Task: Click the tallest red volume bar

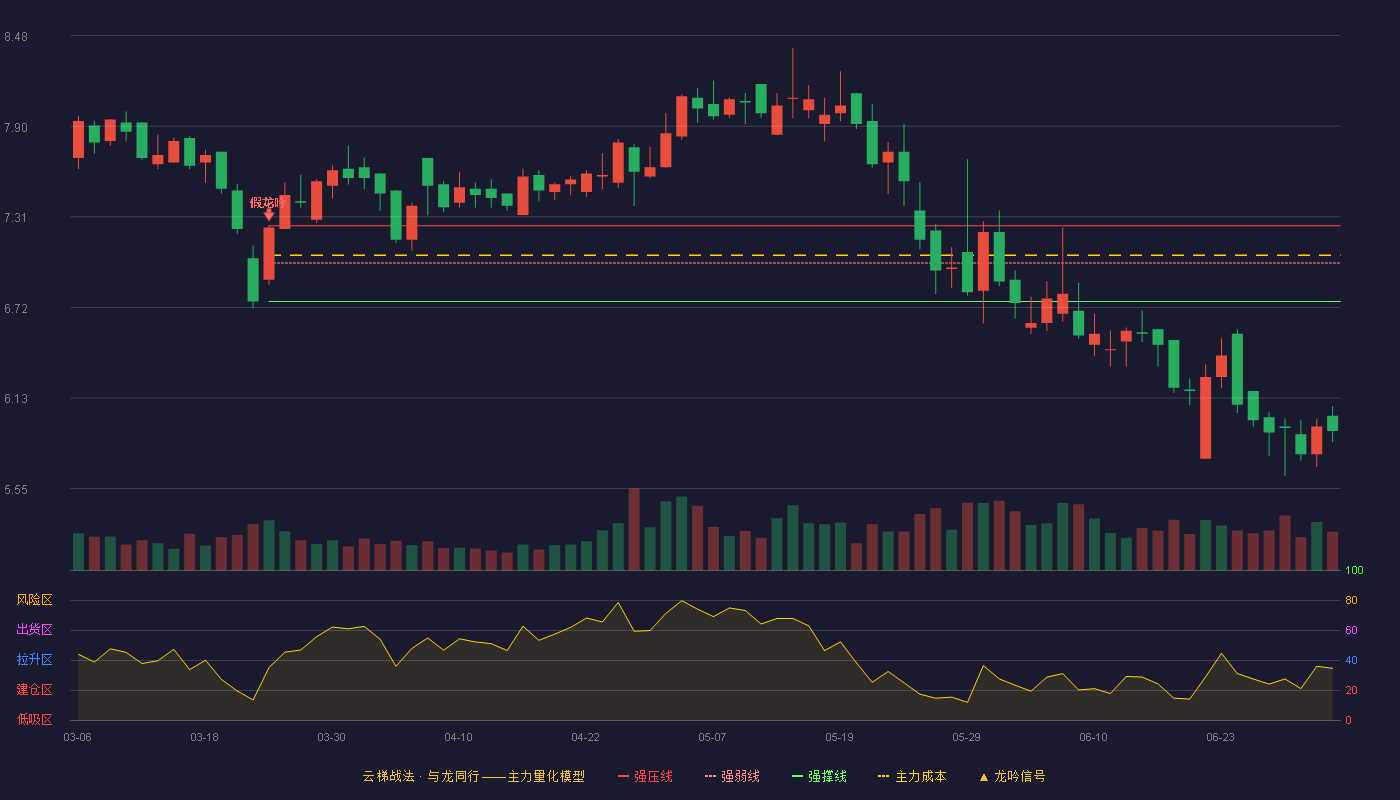Action: [634, 529]
